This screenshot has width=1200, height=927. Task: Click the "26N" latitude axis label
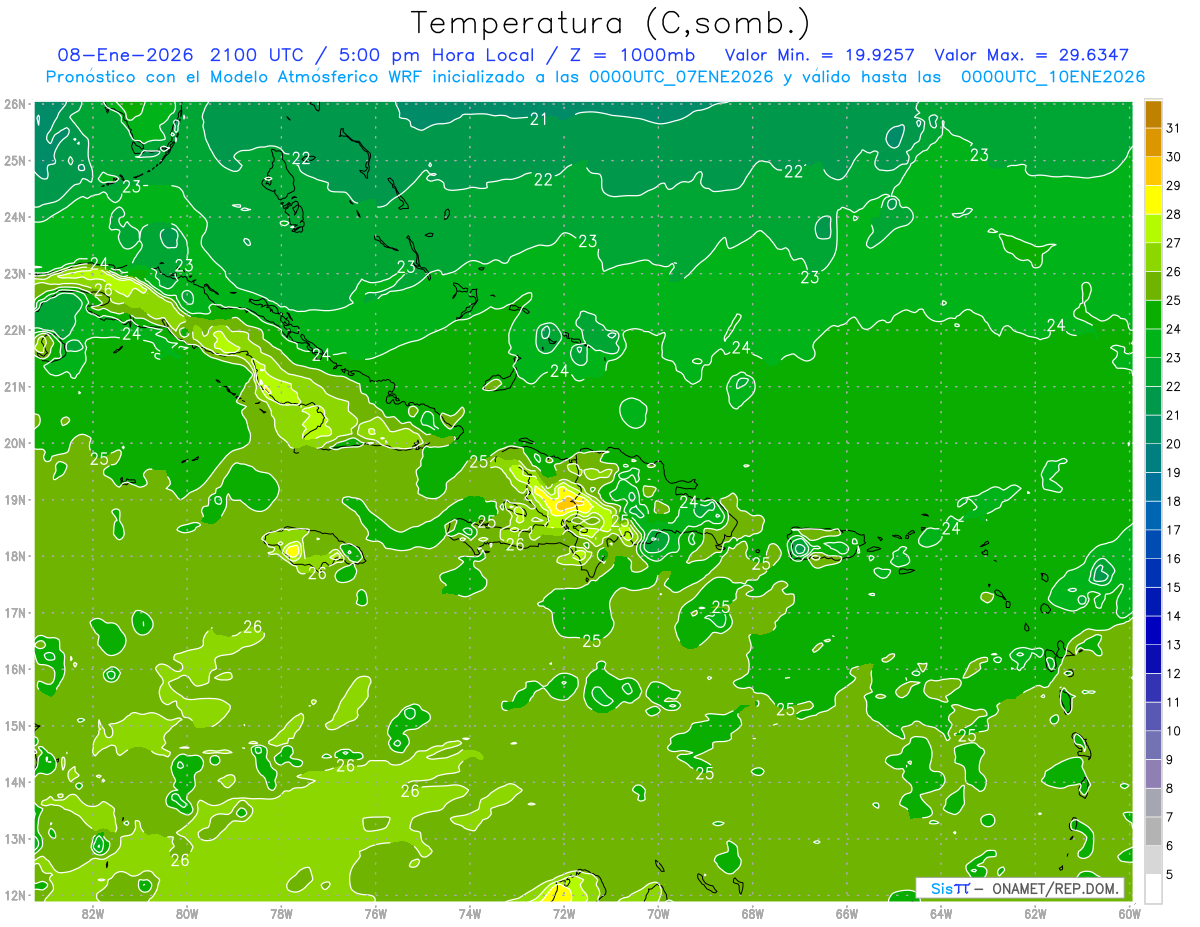15,104
